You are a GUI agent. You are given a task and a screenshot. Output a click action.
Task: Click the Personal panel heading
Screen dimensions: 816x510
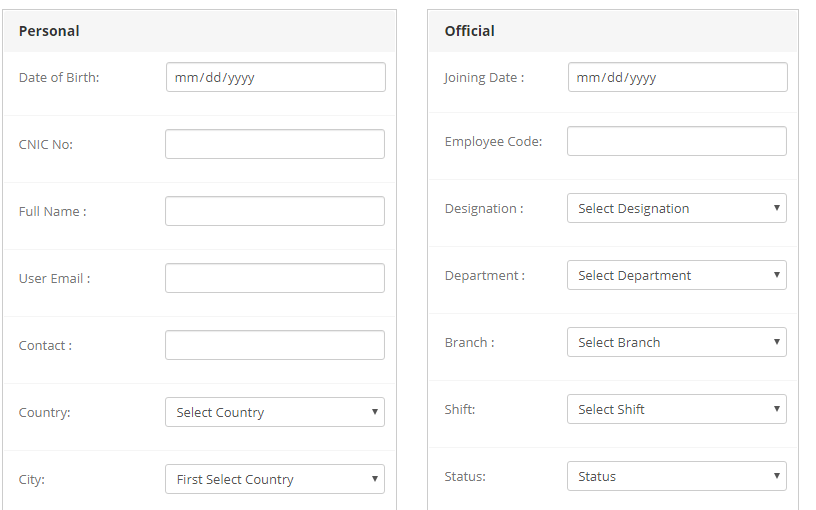point(49,31)
